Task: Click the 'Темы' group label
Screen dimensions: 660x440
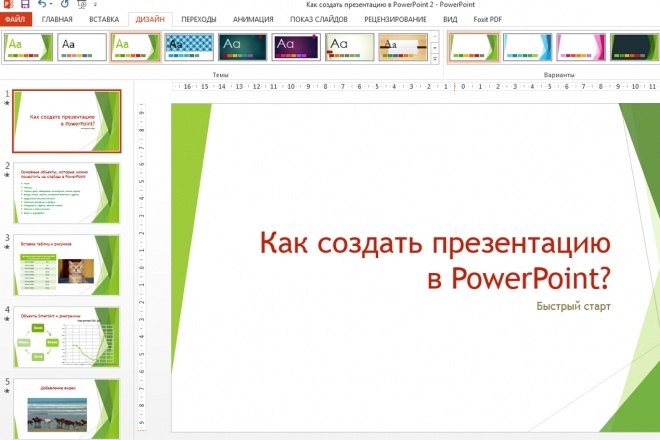Action: pyautogui.click(x=220, y=75)
